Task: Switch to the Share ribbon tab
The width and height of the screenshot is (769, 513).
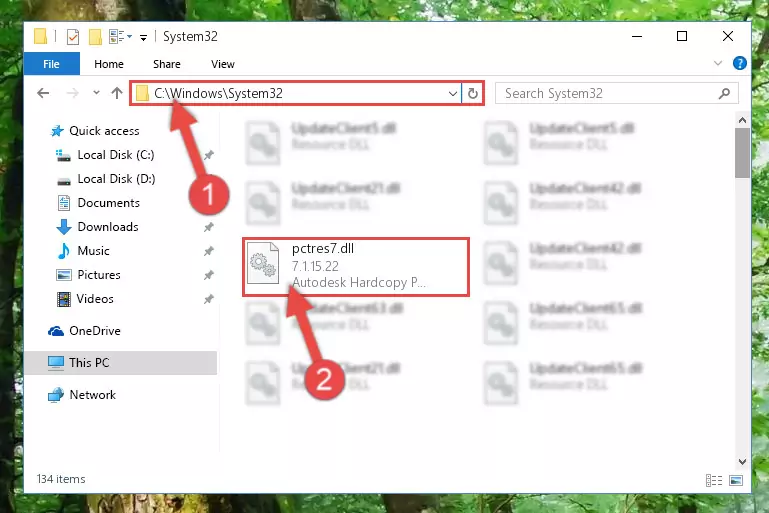Action: coord(167,64)
